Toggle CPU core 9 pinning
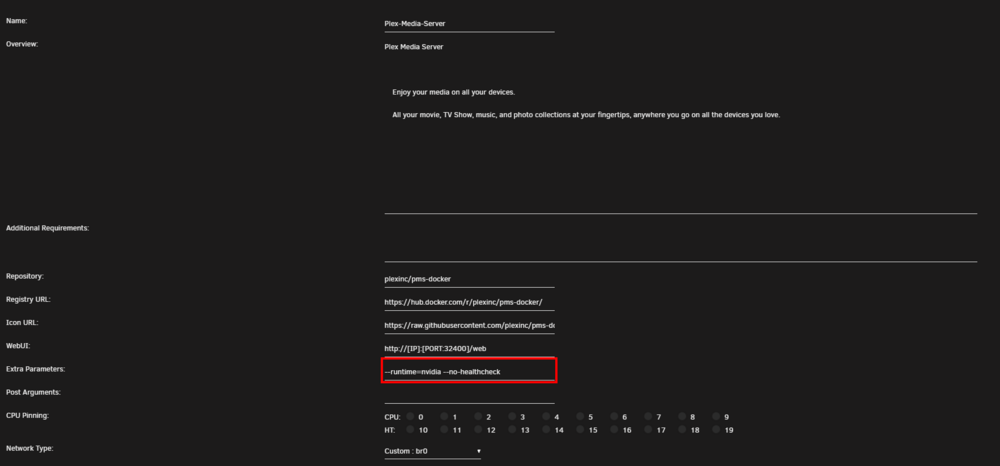This screenshot has height=466, width=1000. click(717, 416)
